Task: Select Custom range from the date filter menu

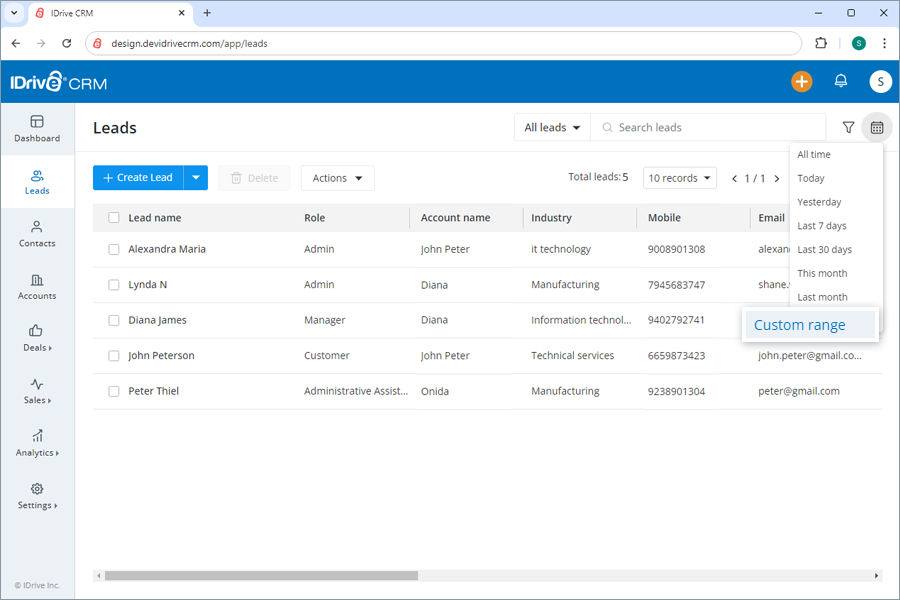Action: click(799, 324)
